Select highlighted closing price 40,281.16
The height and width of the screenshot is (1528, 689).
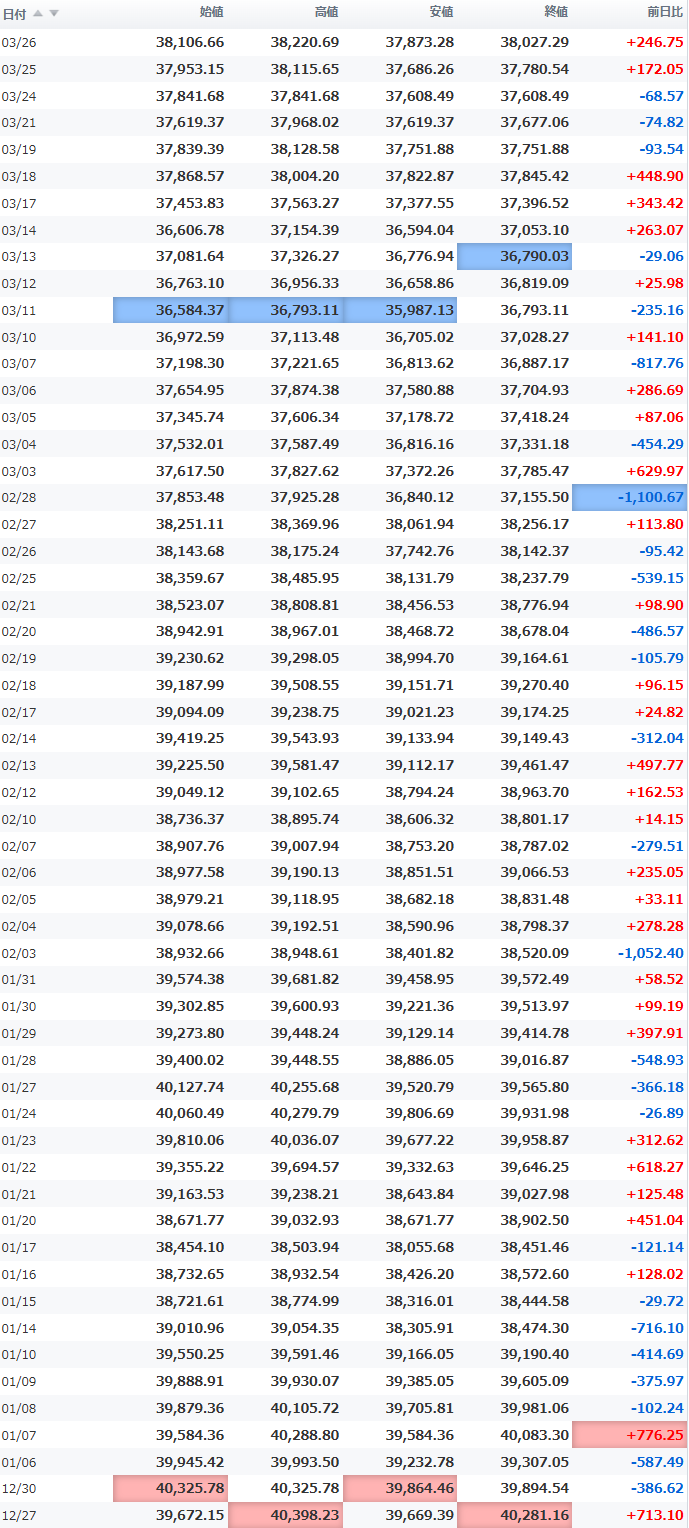(x=515, y=1515)
